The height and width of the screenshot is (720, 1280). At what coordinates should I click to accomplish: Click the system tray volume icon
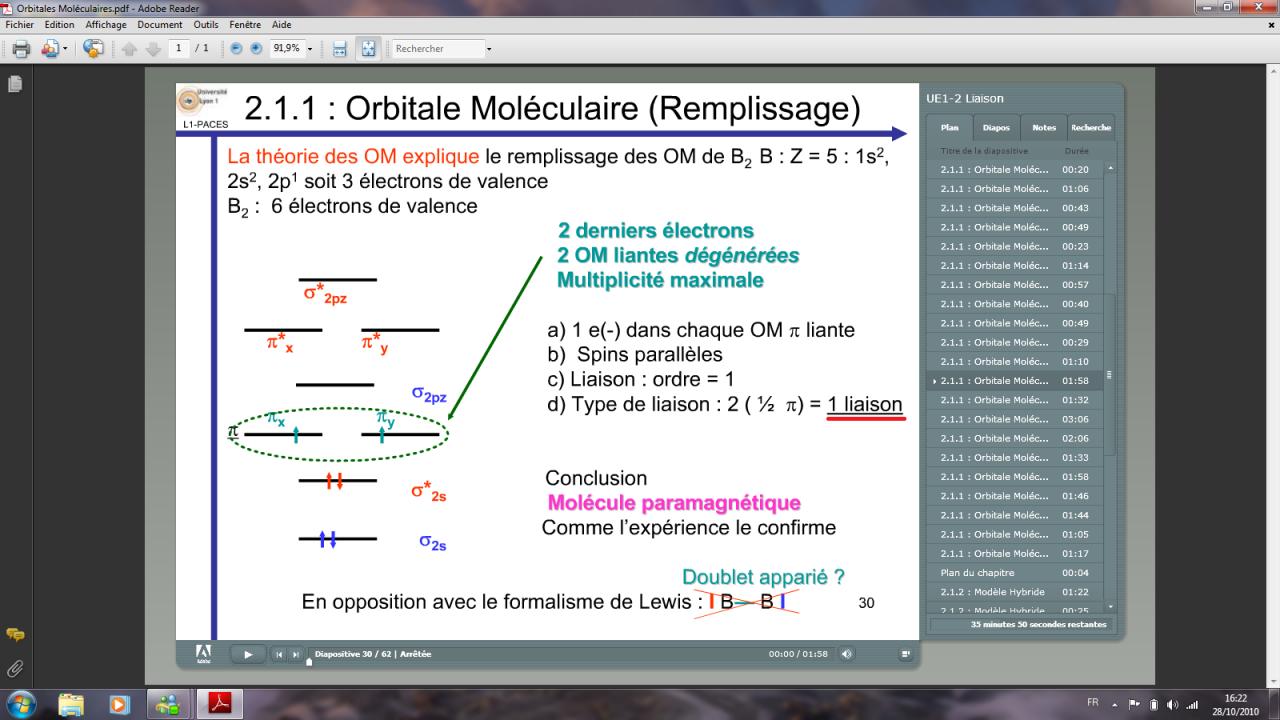pyautogui.click(x=1171, y=703)
